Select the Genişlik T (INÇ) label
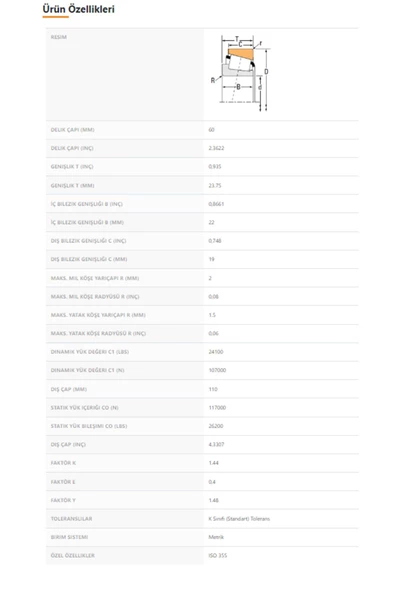Screen dimensions: 395x592 coord(72,166)
